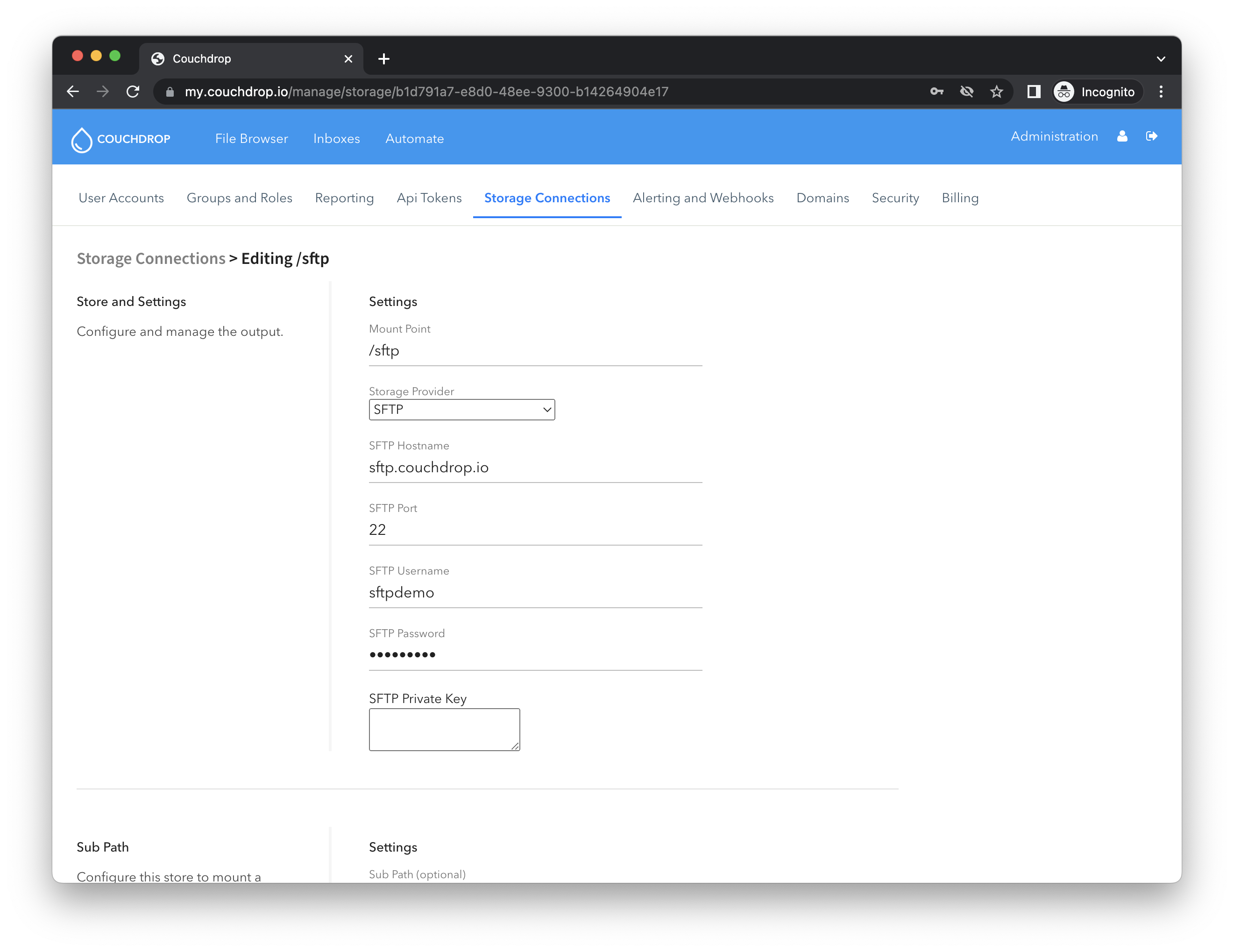Click the lock icon in address bar
The height and width of the screenshot is (952, 1234).
coord(170,92)
